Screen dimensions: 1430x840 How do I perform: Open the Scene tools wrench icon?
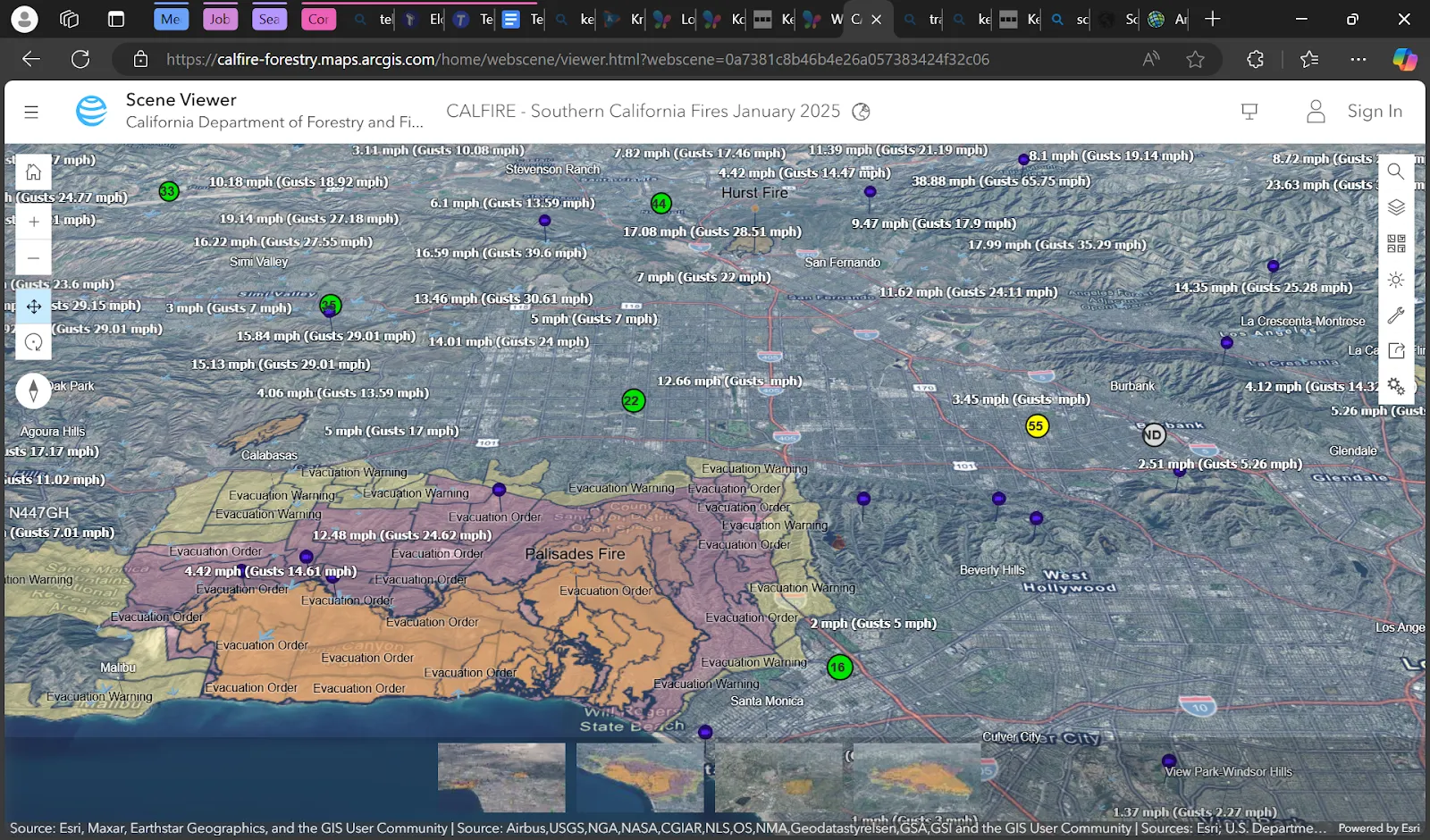[x=1396, y=315]
